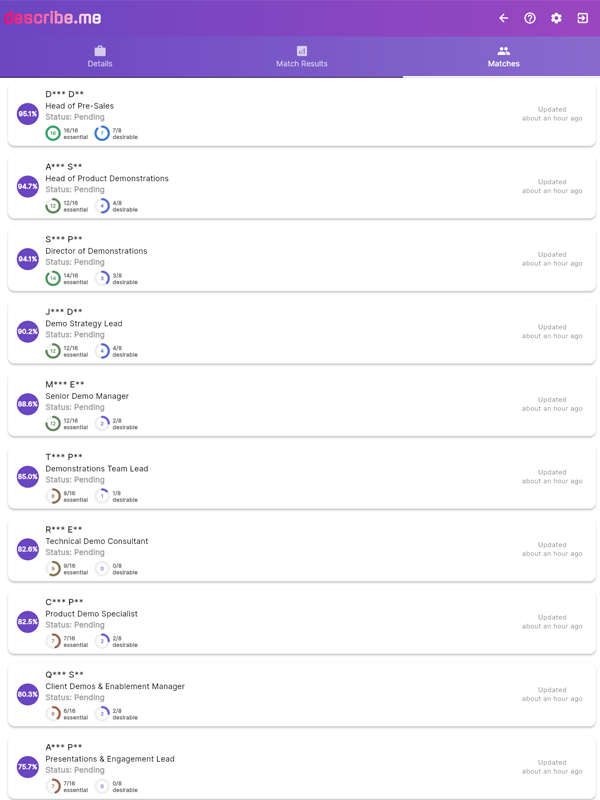Open the help question mark icon

tap(530, 17)
